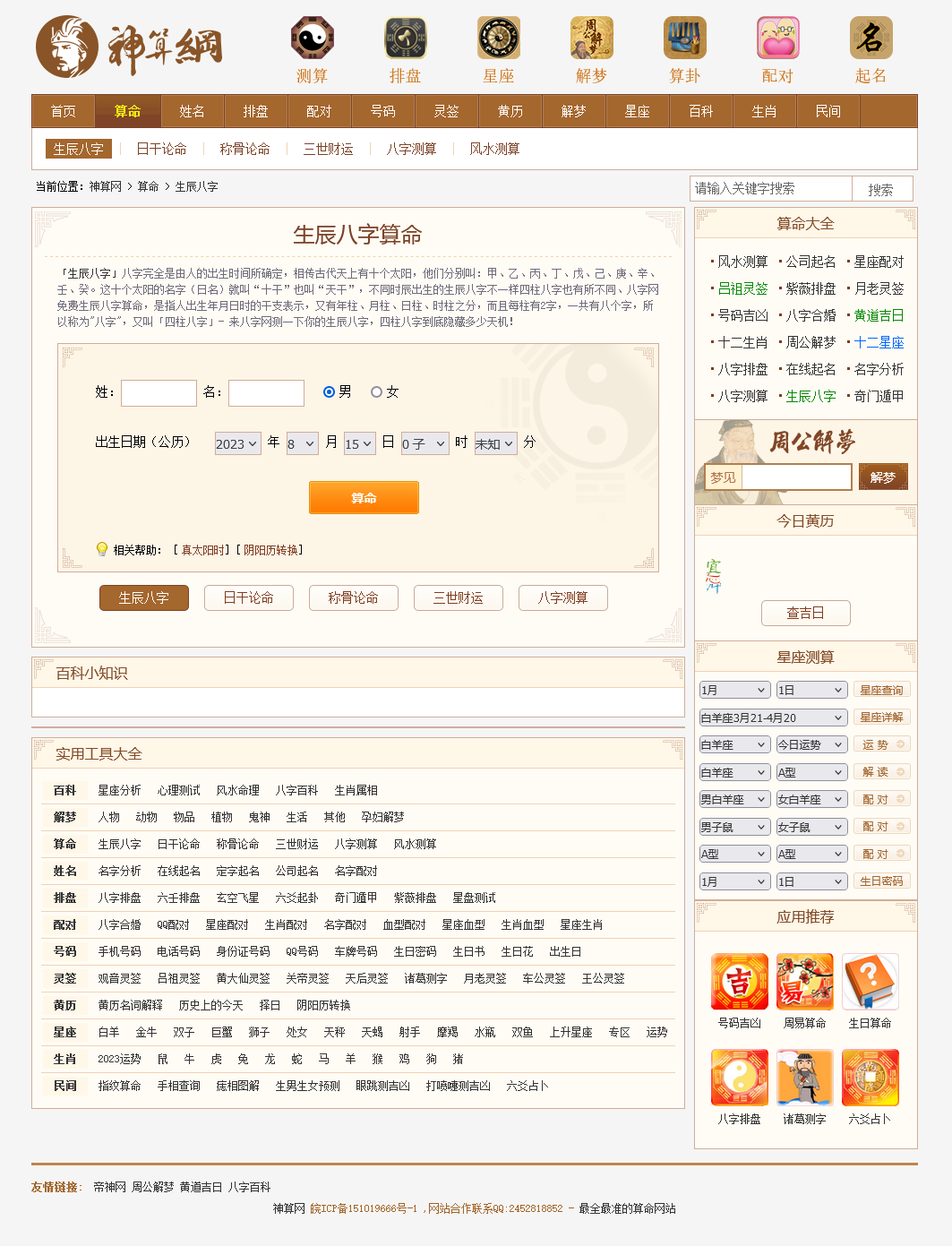952x1246 pixels.
Task: Launch the 周易算命 app icon
Action: click(x=804, y=982)
